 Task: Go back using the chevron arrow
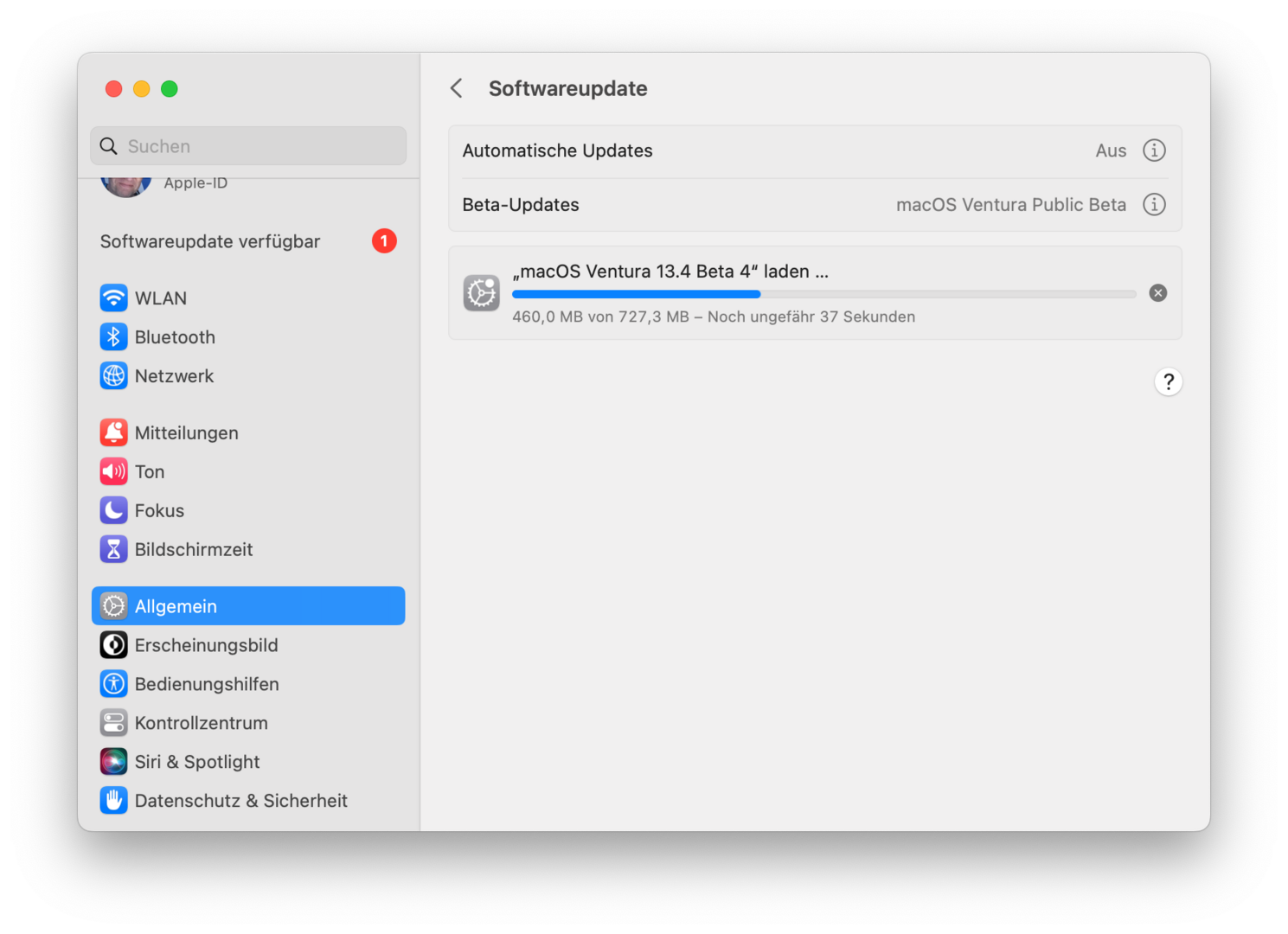tap(457, 88)
